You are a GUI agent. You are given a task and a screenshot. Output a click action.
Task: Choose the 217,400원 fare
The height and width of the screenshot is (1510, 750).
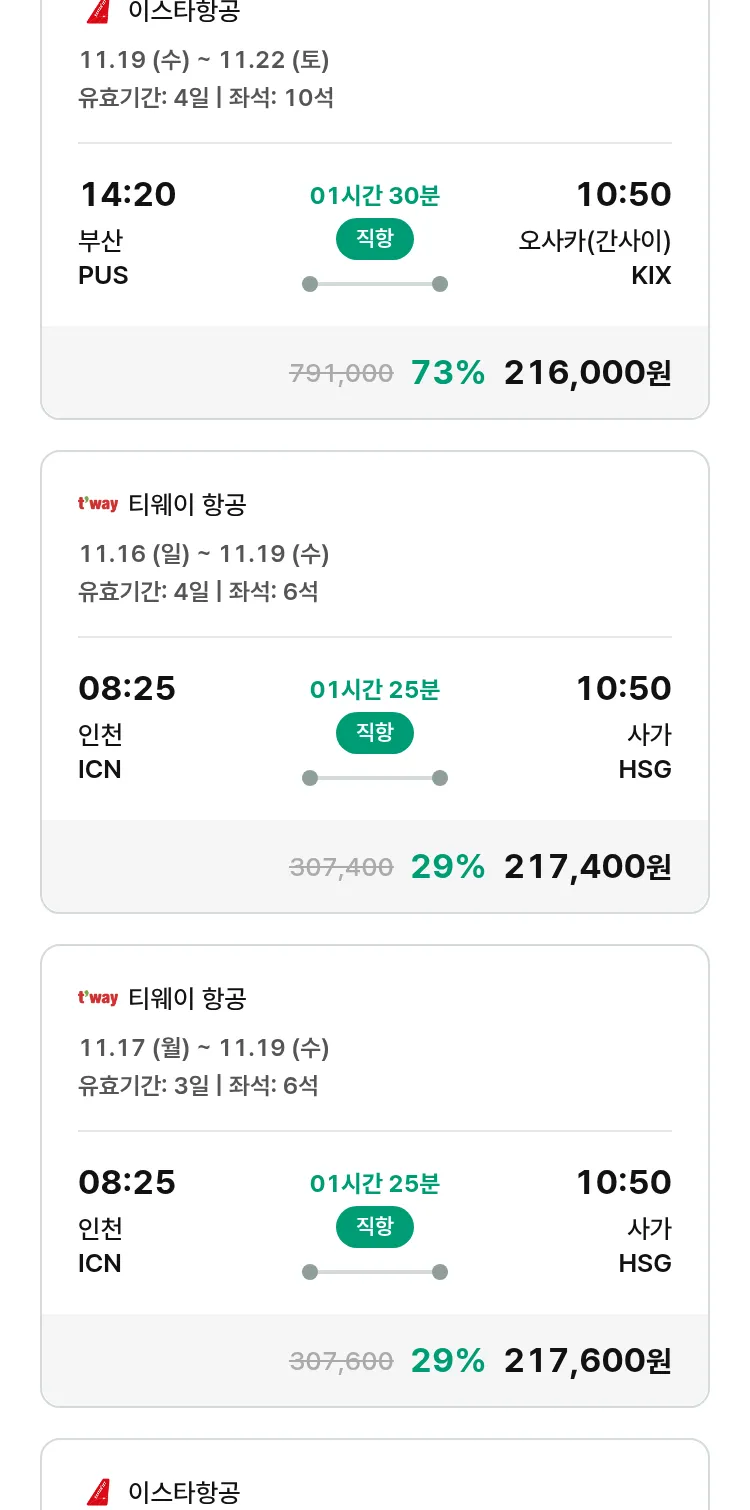[587, 867]
